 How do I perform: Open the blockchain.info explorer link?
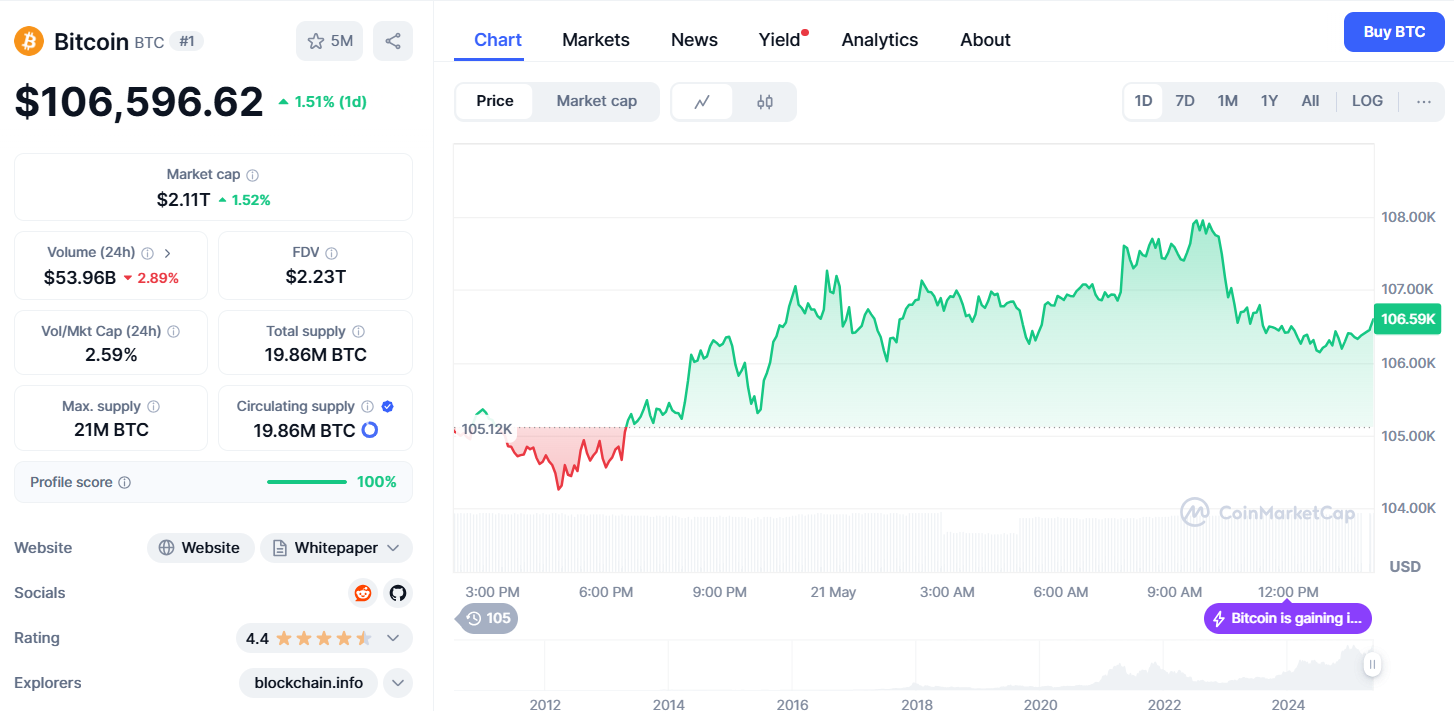(x=309, y=683)
